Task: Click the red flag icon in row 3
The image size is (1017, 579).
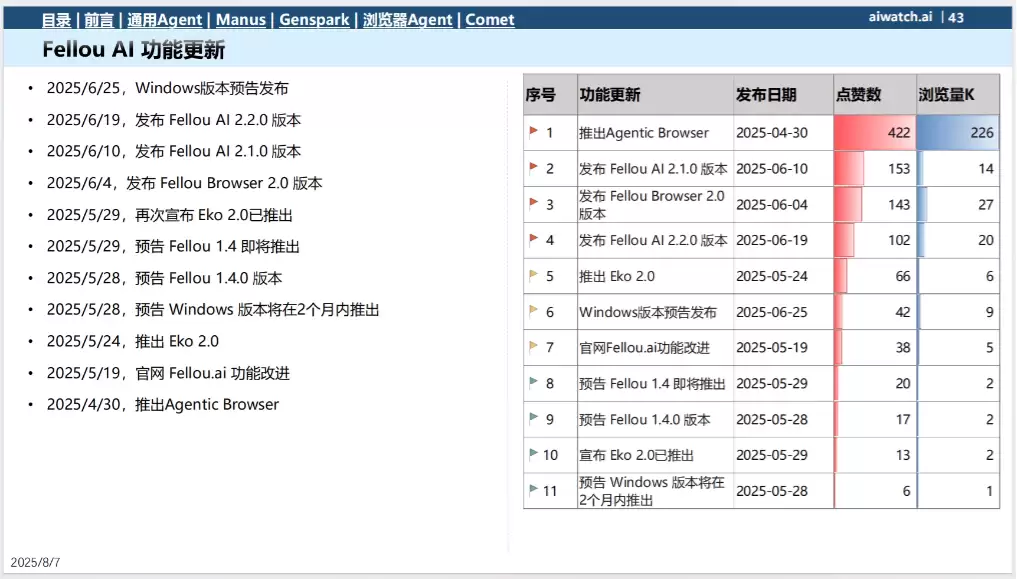Action: point(533,204)
